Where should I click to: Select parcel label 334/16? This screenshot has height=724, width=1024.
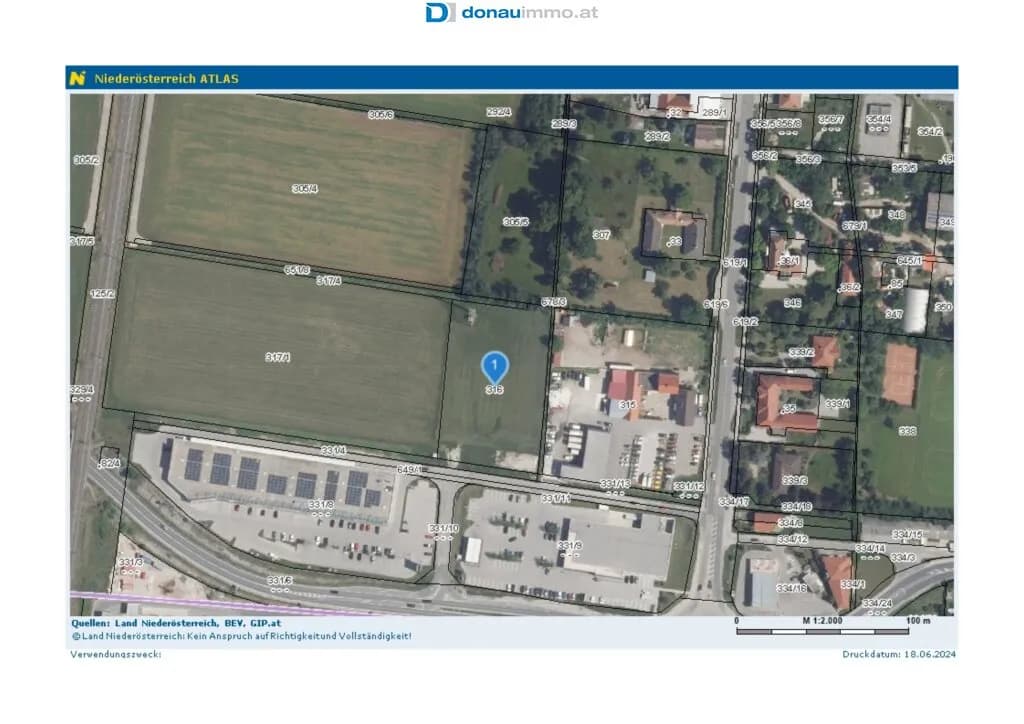[792, 588]
